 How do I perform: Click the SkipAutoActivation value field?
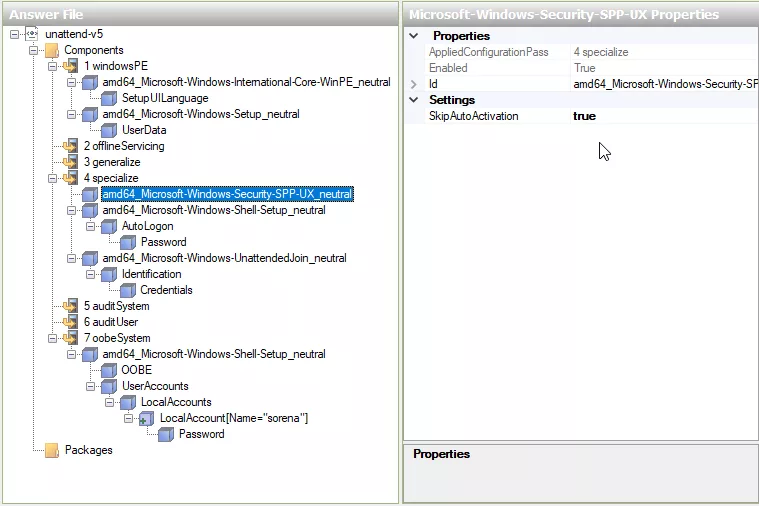coord(664,116)
